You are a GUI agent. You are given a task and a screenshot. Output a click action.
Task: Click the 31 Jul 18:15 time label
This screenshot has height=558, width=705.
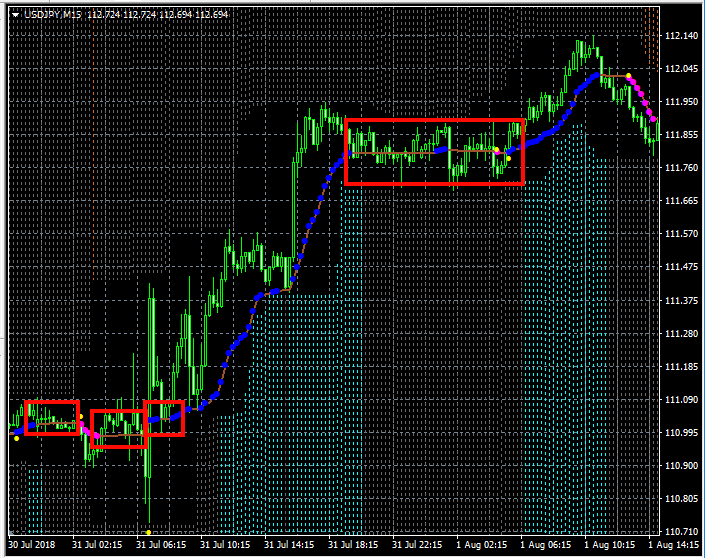tap(353, 545)
